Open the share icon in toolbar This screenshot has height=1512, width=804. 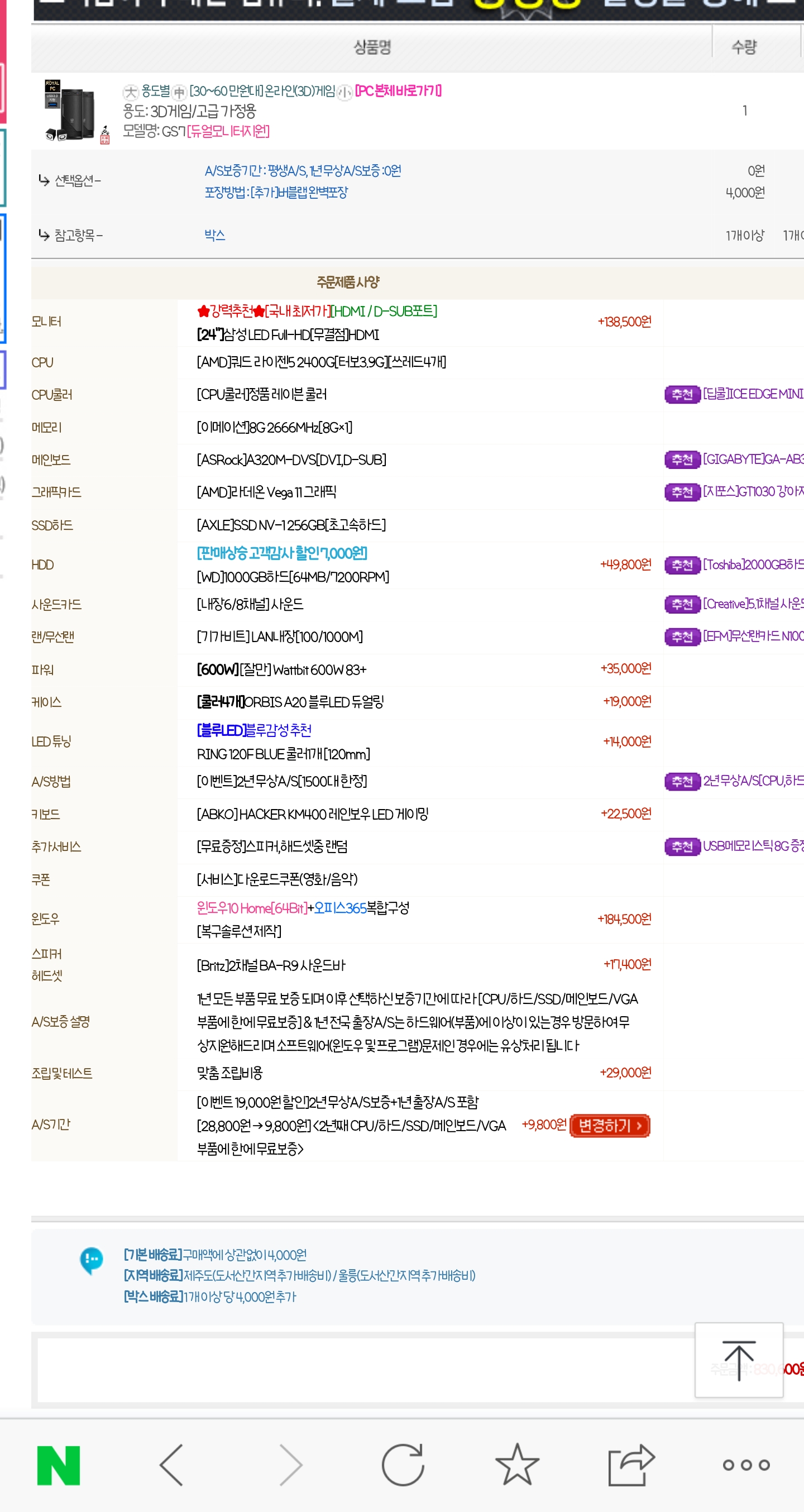[631, 1465]
